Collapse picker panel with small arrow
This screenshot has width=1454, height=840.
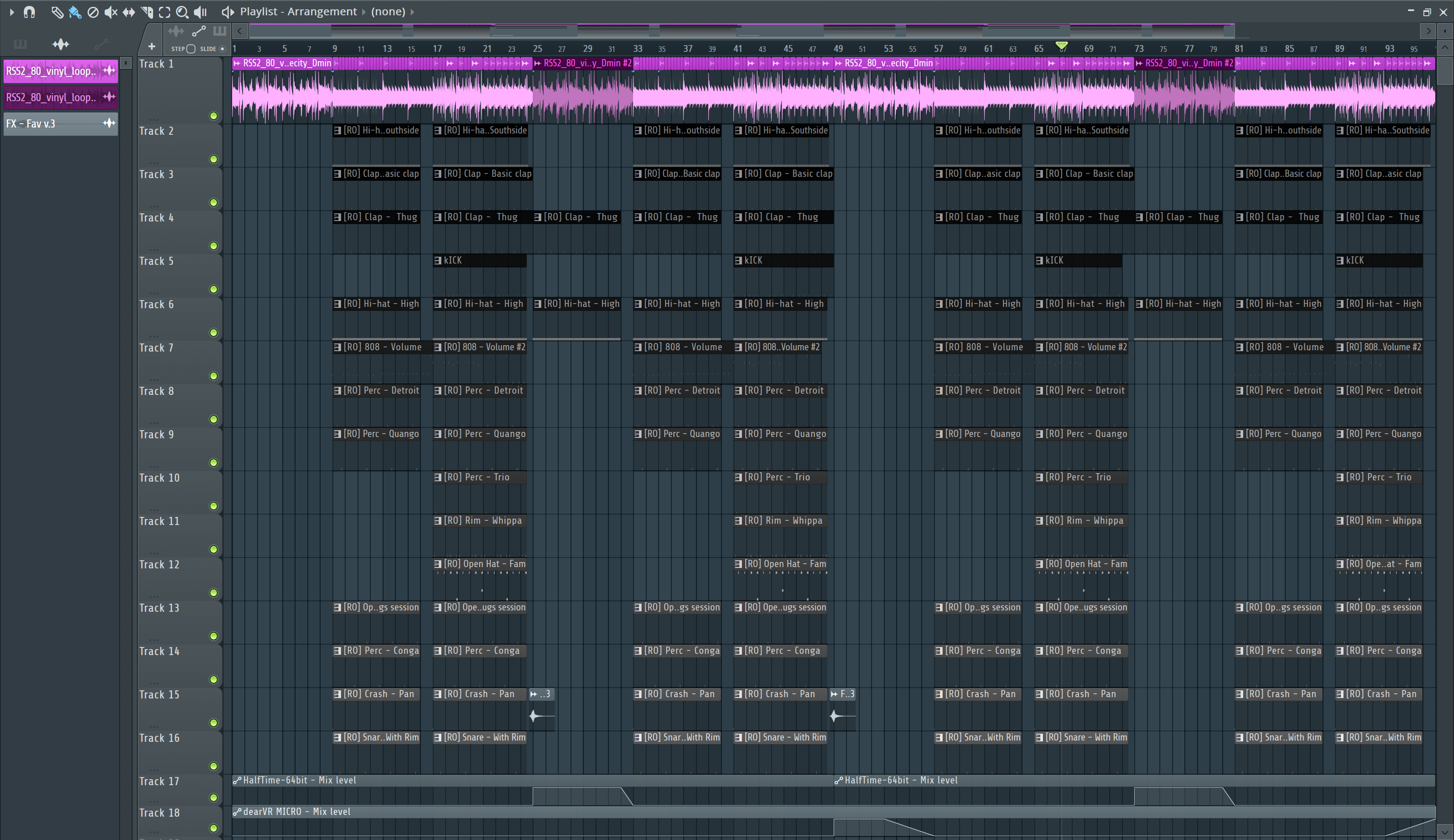point(126,63)
